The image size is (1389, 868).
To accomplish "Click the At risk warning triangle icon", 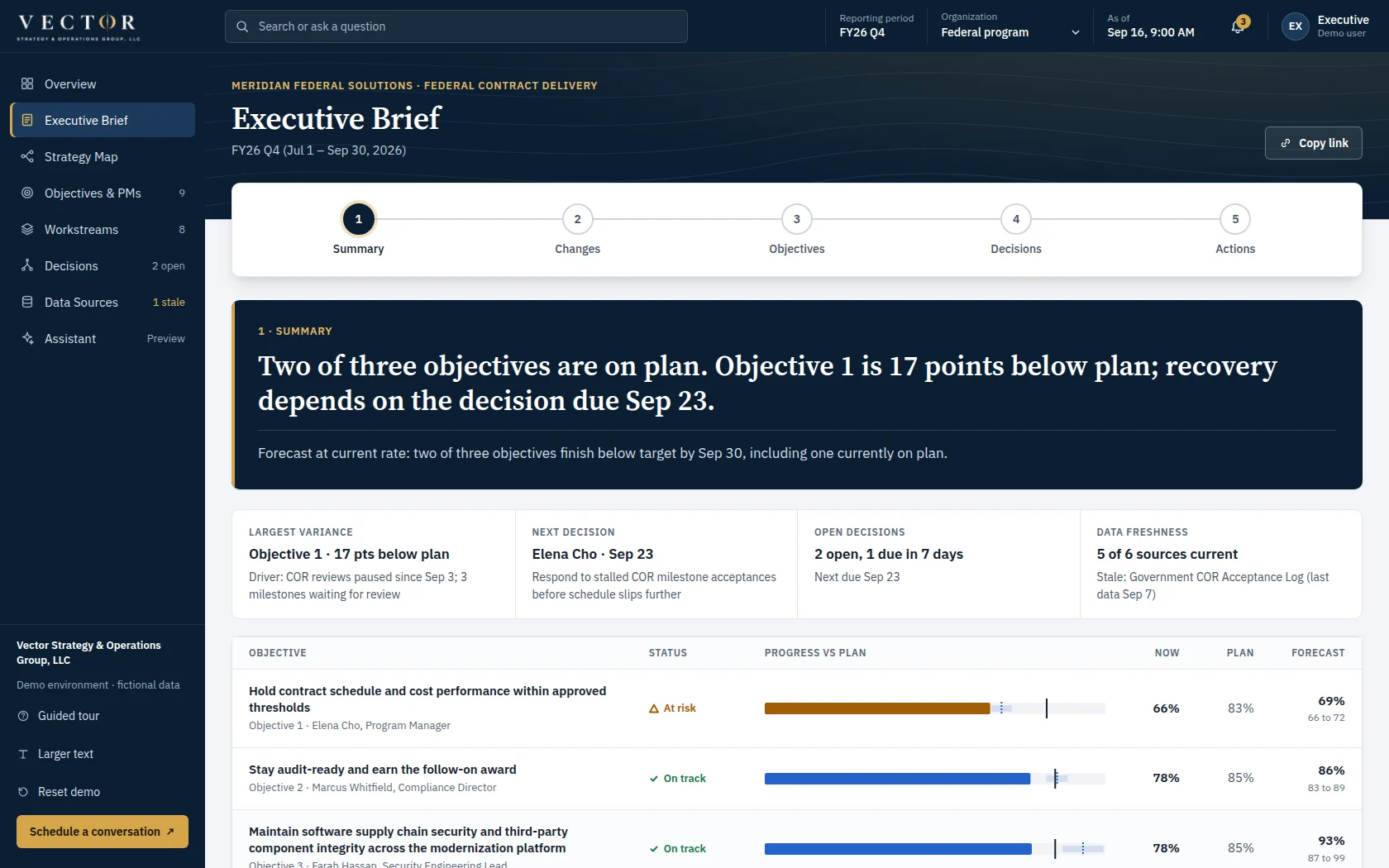I will tap(654, 708).
